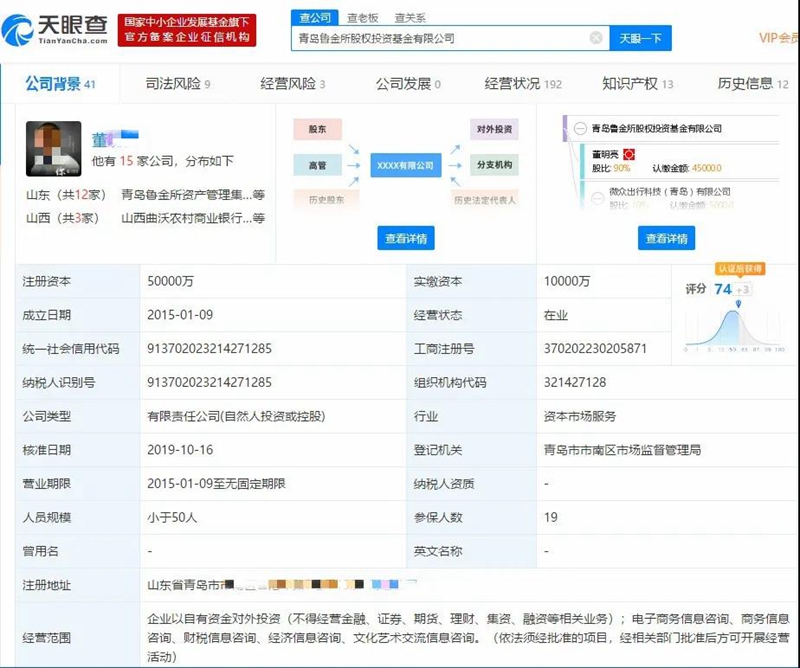This screenshot has width=800, height=668.
Task: Click the 对外投资 box in the diagram
Action: click(494, 129)
